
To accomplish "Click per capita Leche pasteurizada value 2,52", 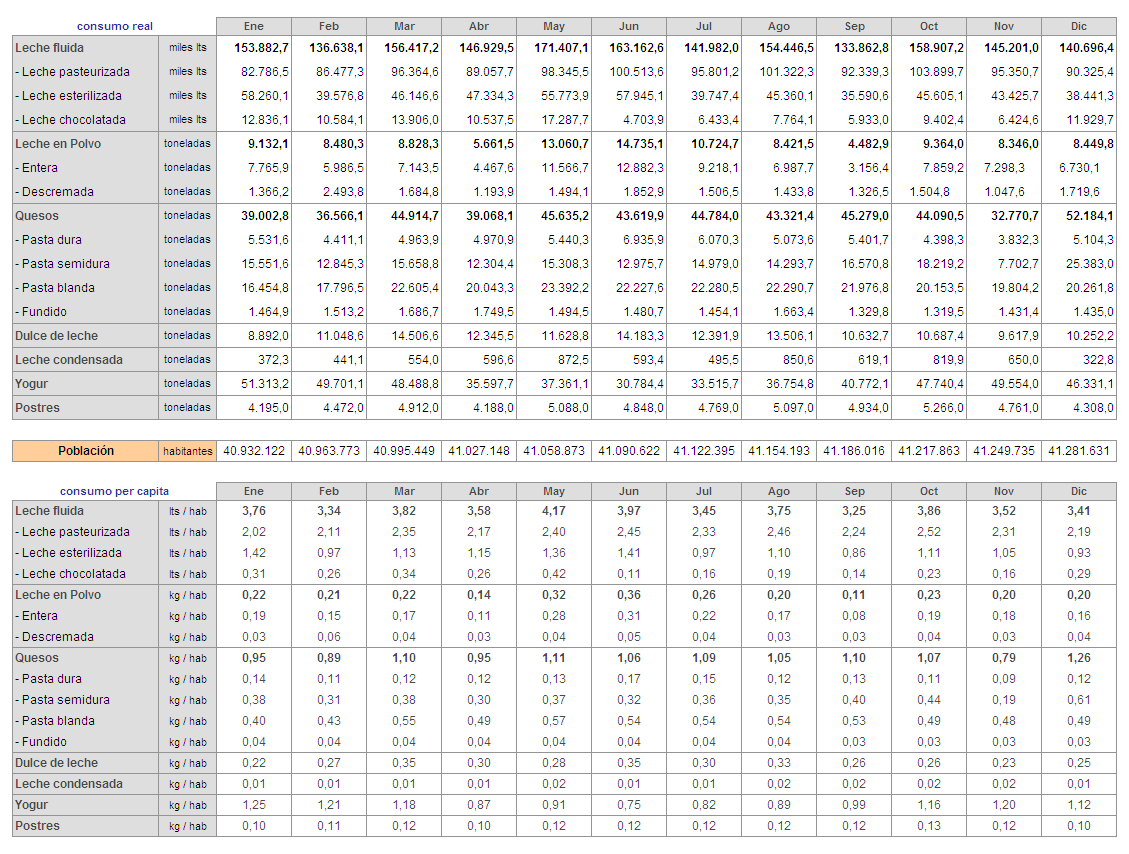I will click(929, 532).
